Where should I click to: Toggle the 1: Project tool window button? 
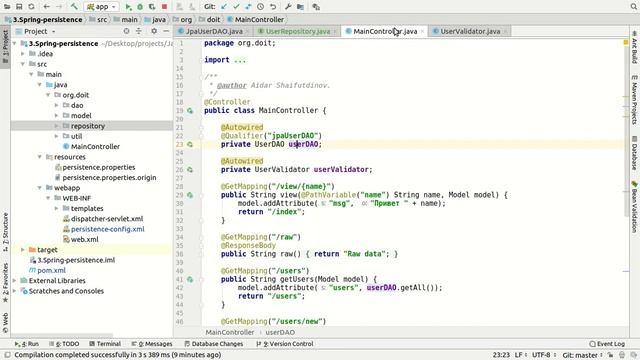[x=5, y=48]
